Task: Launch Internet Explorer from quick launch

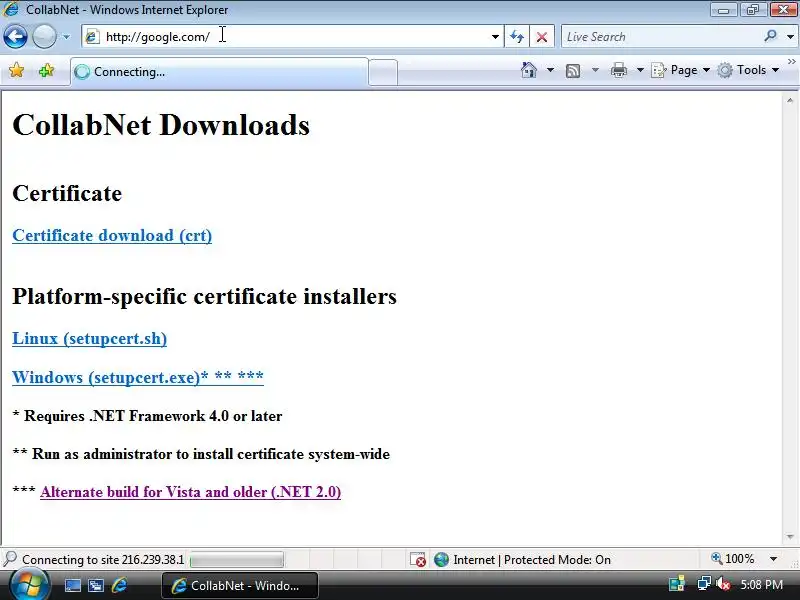Action: (119, 585)
